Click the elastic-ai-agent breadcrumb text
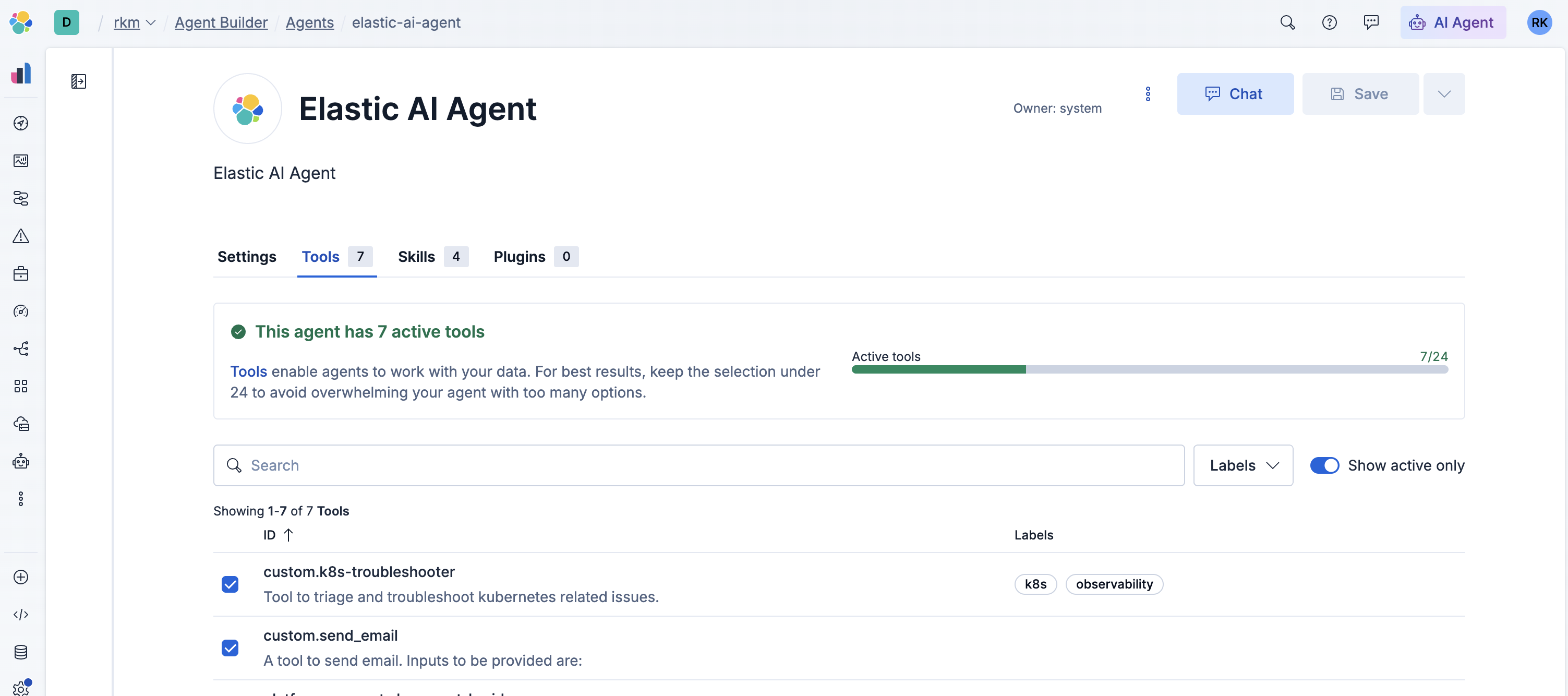The width and height of the screenshot is (1568, 696). (405, 22)
